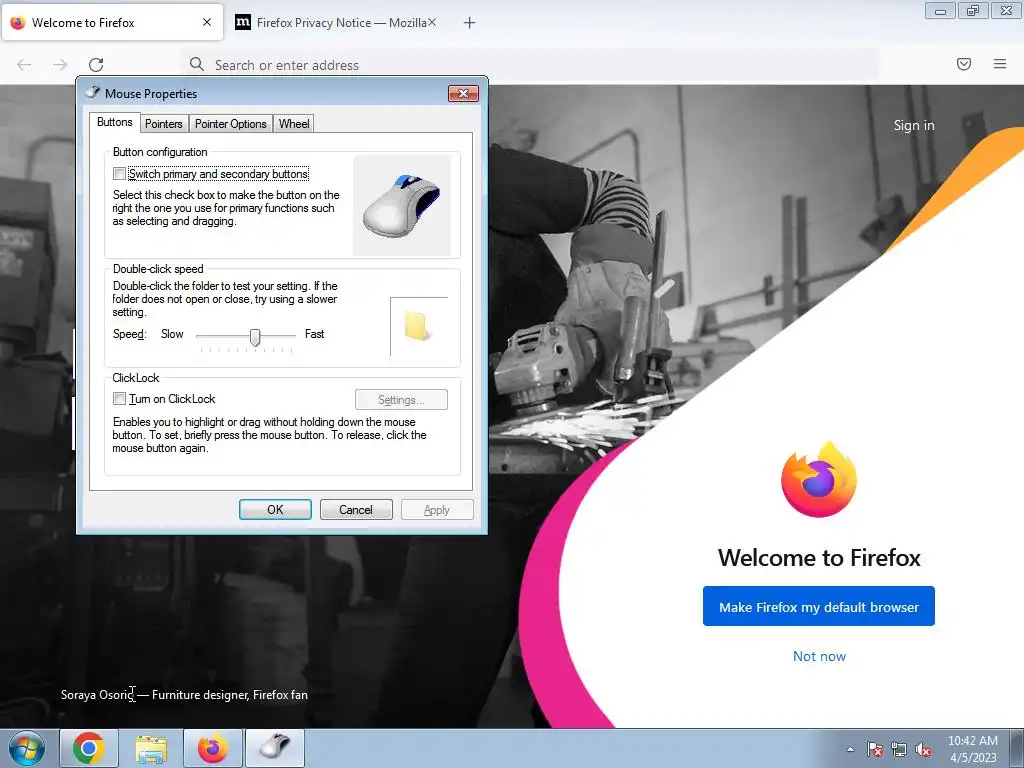Click the network tray icon

click(x=899, y=749)
